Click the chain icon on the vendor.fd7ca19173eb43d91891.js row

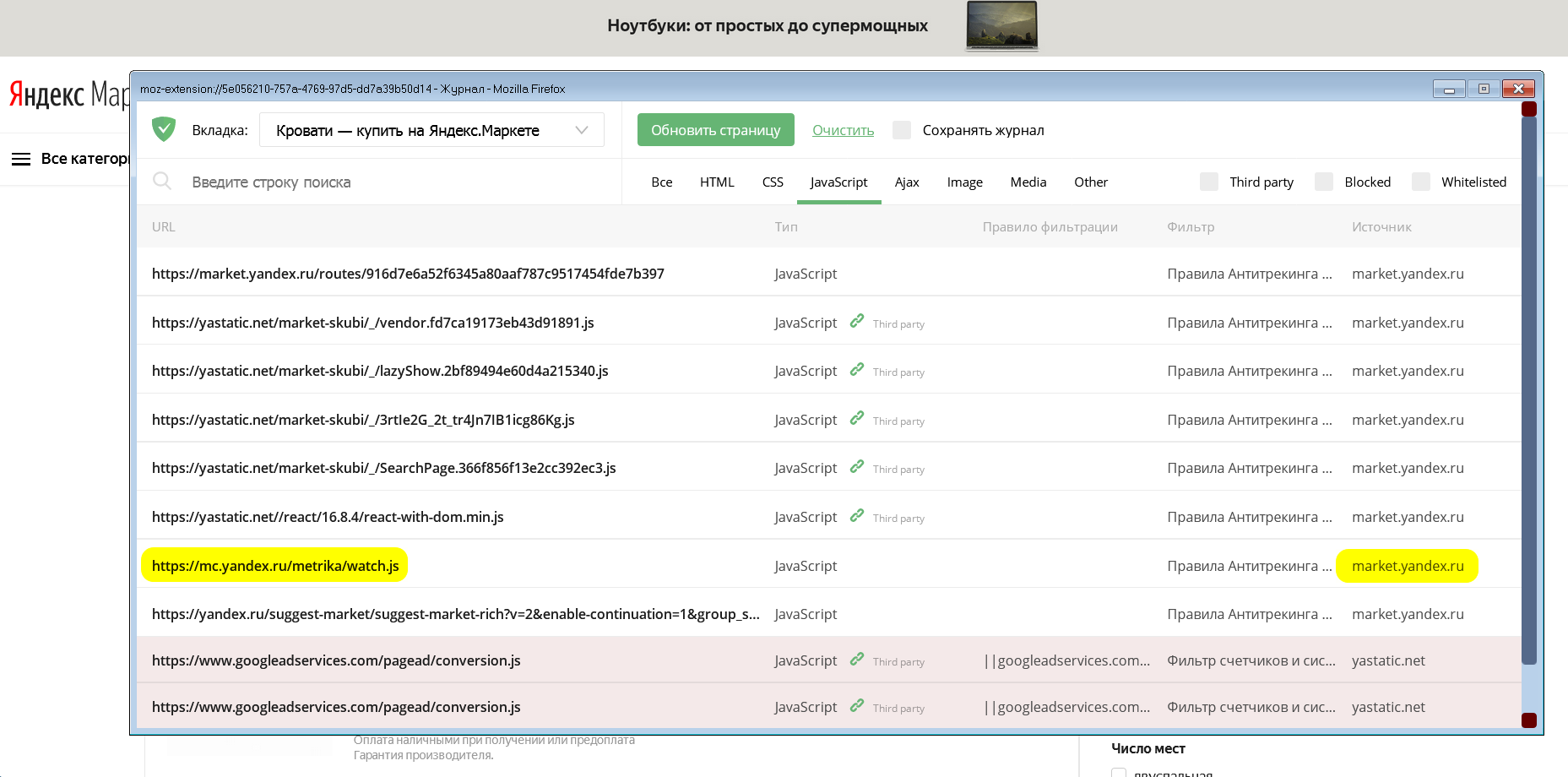click(856, 321)
